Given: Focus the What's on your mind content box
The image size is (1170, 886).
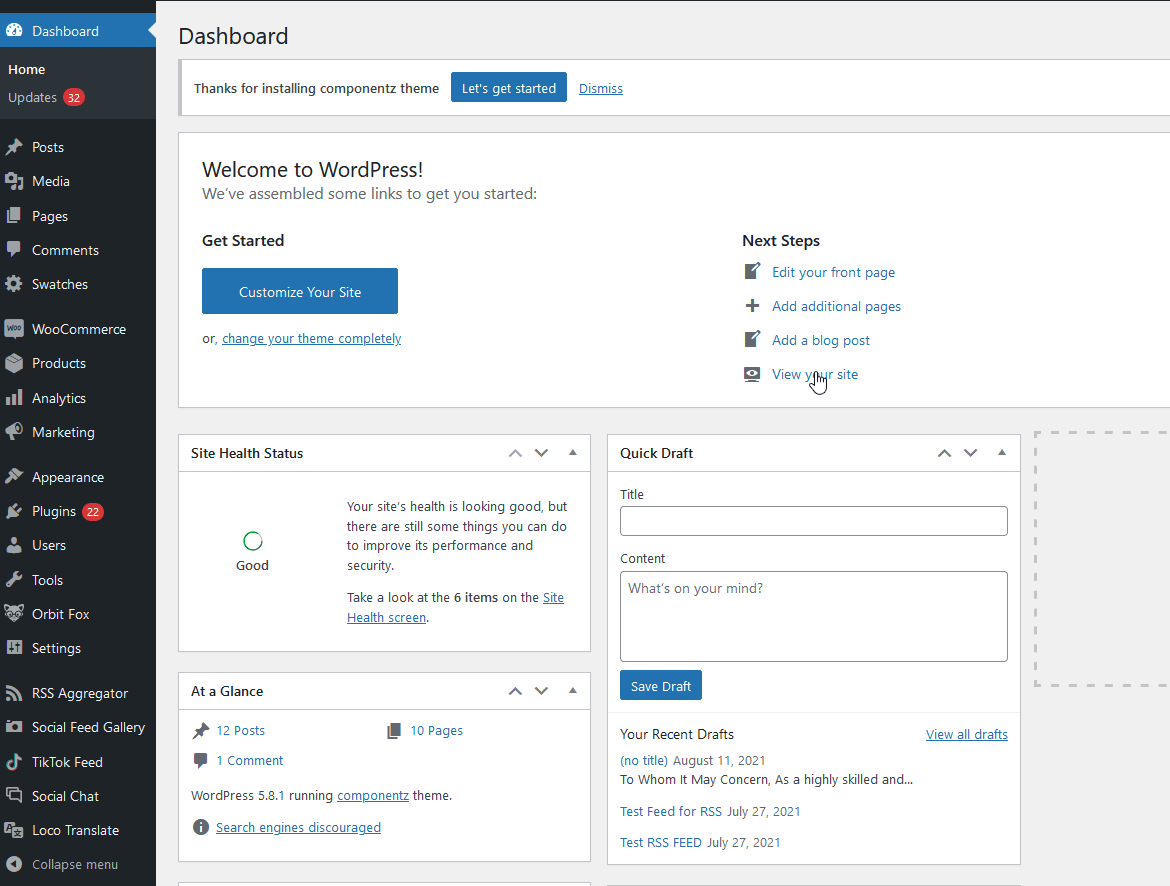Looking at the screenshot, I should (813, 617).
